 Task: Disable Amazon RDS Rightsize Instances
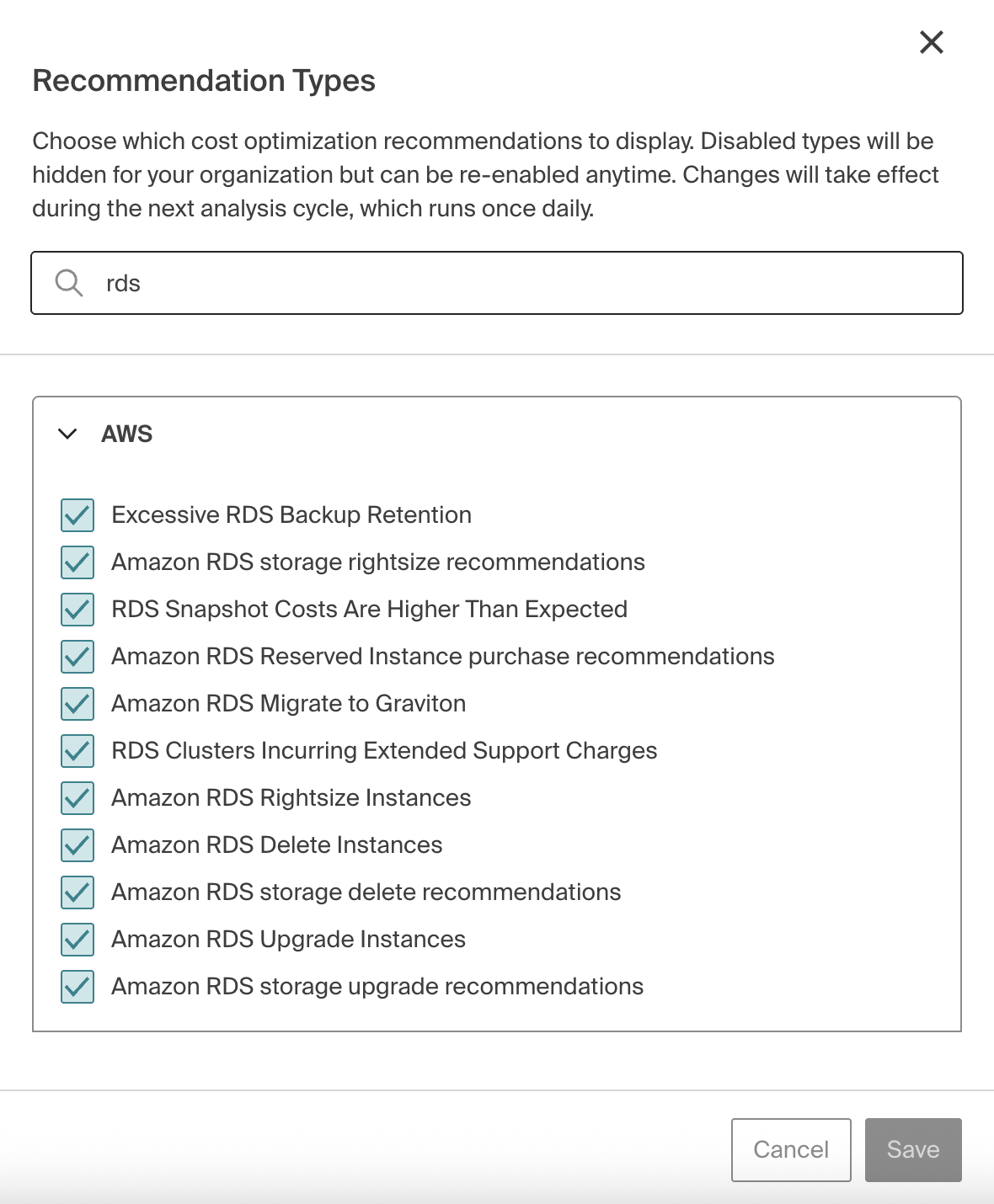click(x=77, y=799)
